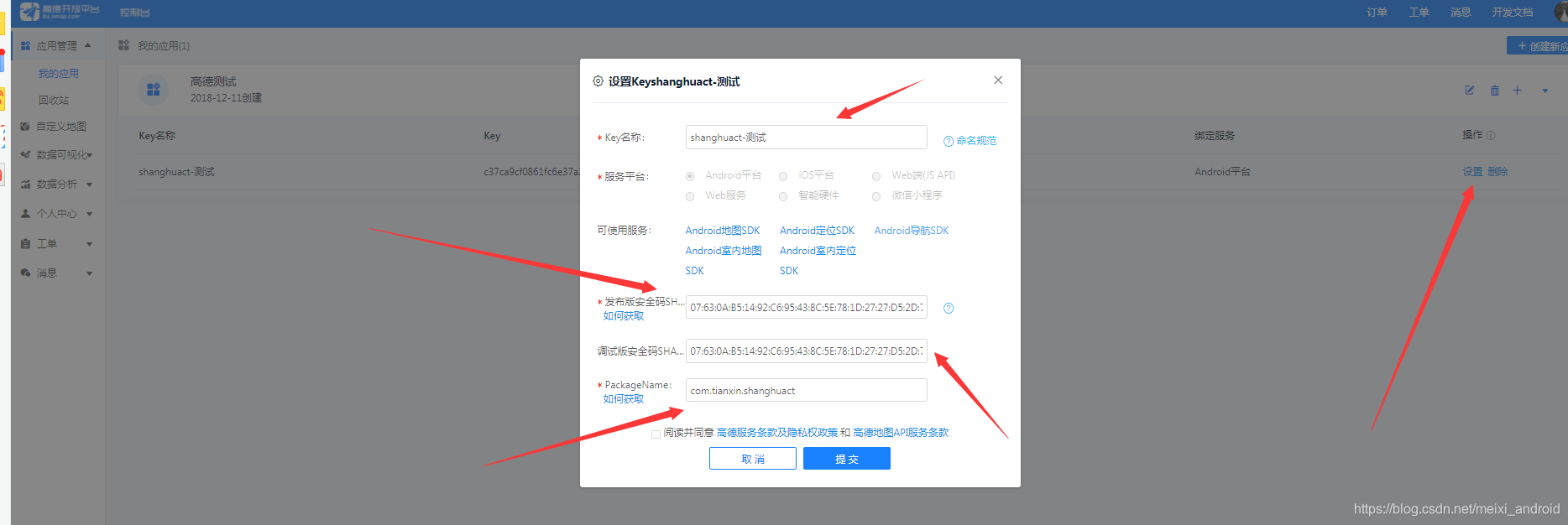Click the 提交 submit button
The image size is (1568, 525).
coord(847,459)
